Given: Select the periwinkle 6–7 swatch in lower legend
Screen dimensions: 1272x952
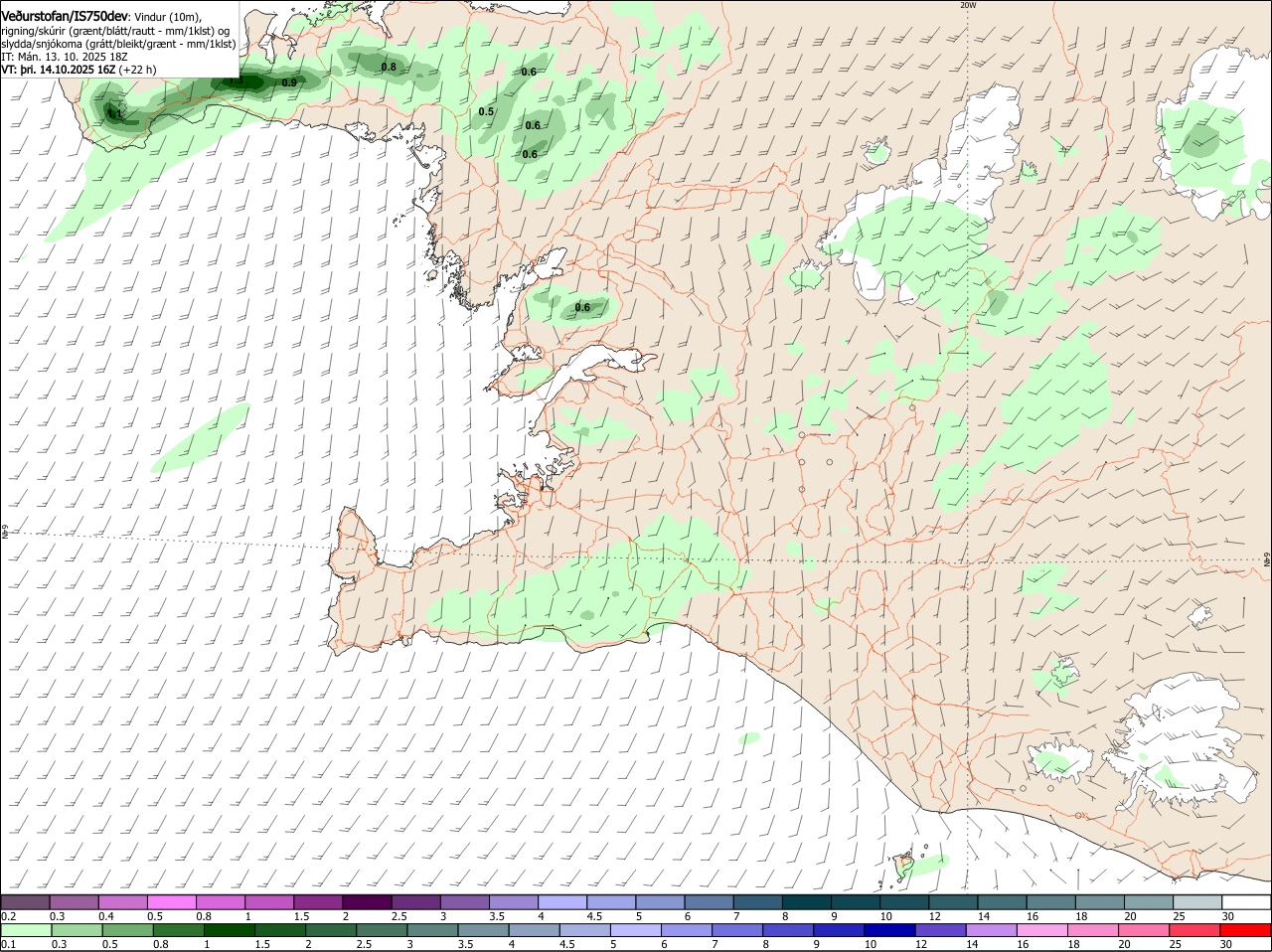Looking at the screenshot, I should [686, 930].
